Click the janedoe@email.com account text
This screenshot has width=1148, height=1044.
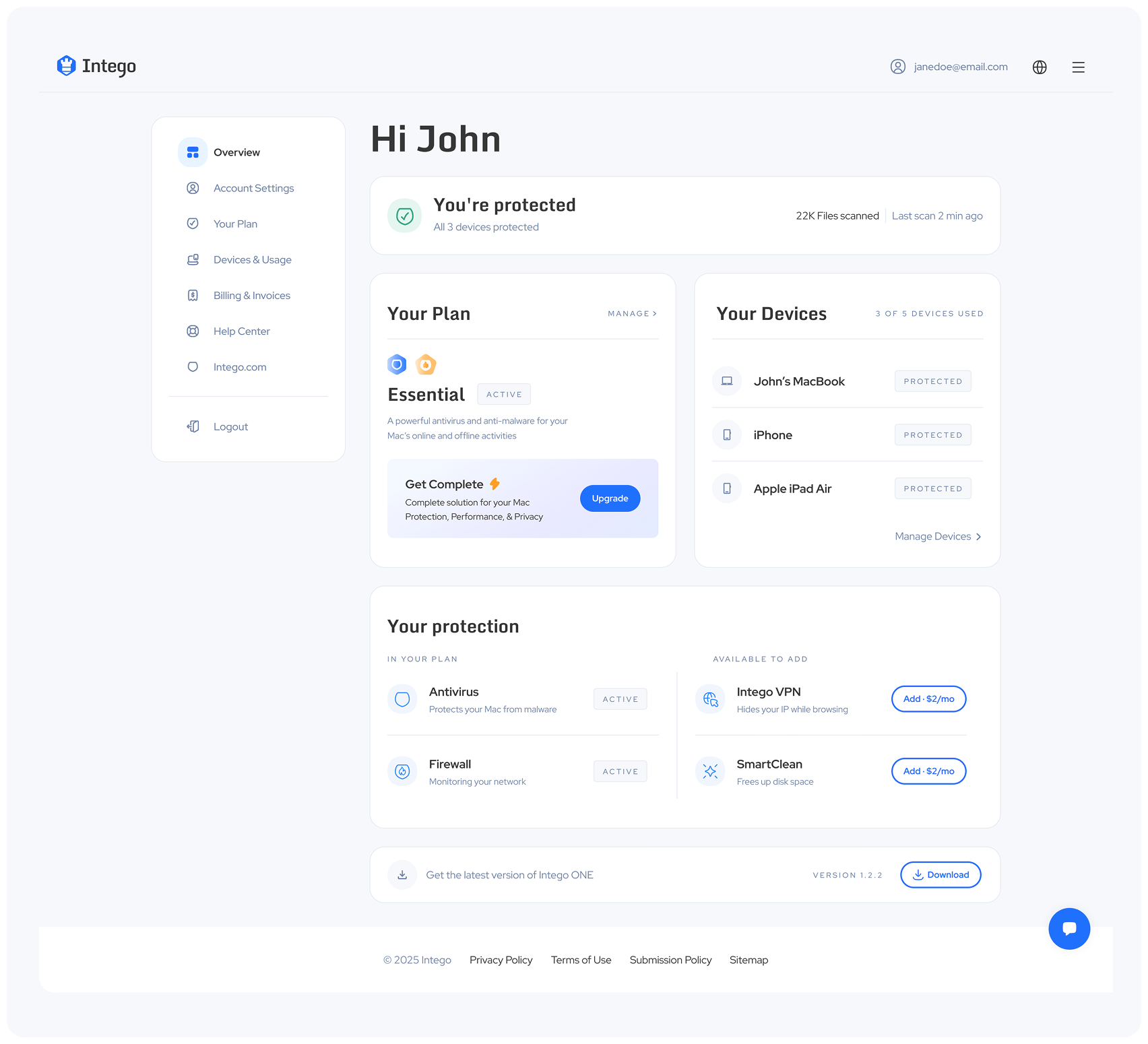click(961, 67)
